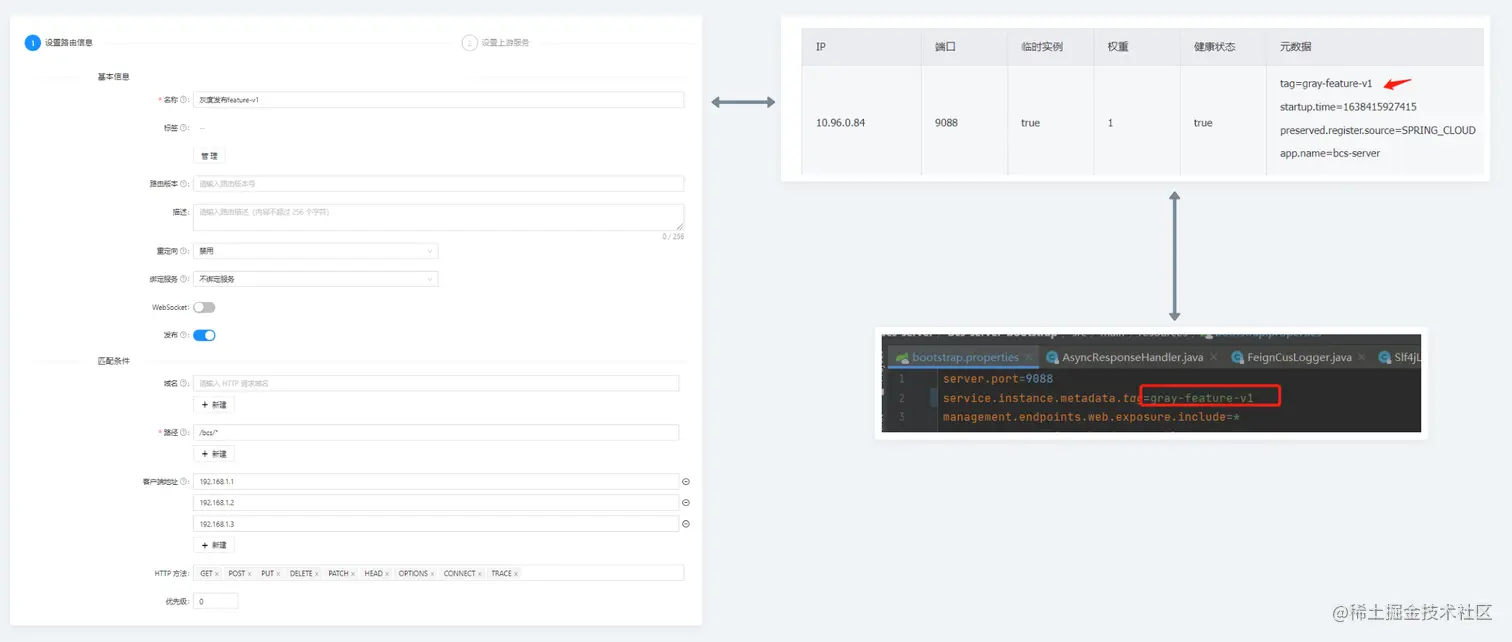This screenshot has width=1512, height=642.
Task: Click 新建 button under client addresses
Action: pos(214,545)
